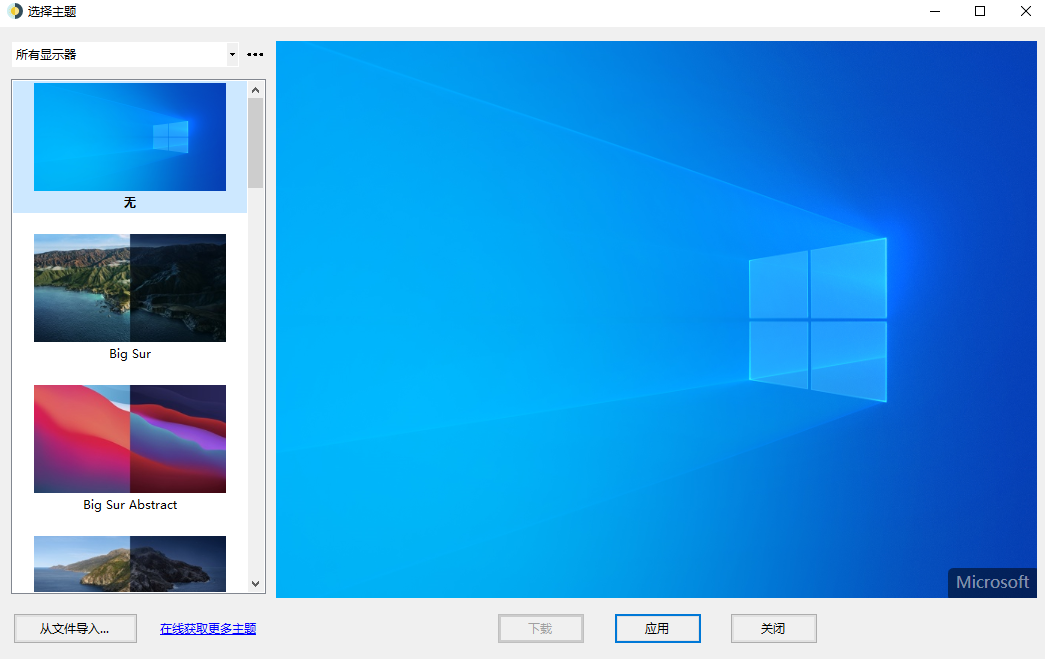Click the 从文件导入... button
This screenshot has height=659, width=1045.
pyautogui.click(x=75, y=628)
